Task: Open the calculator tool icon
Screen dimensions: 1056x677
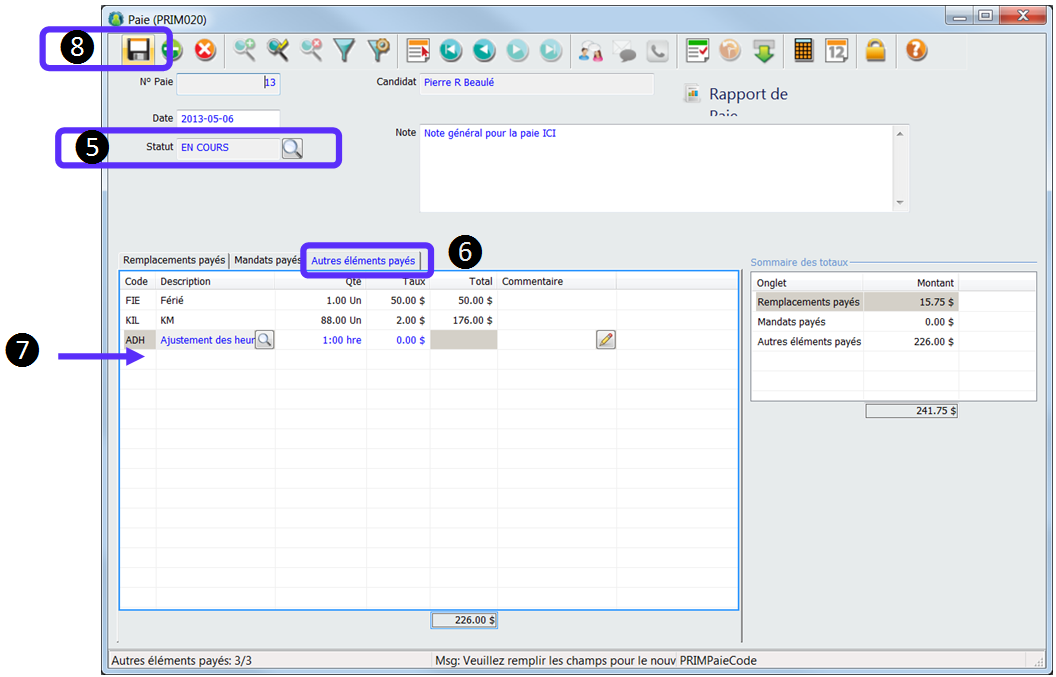Action: 803,50
